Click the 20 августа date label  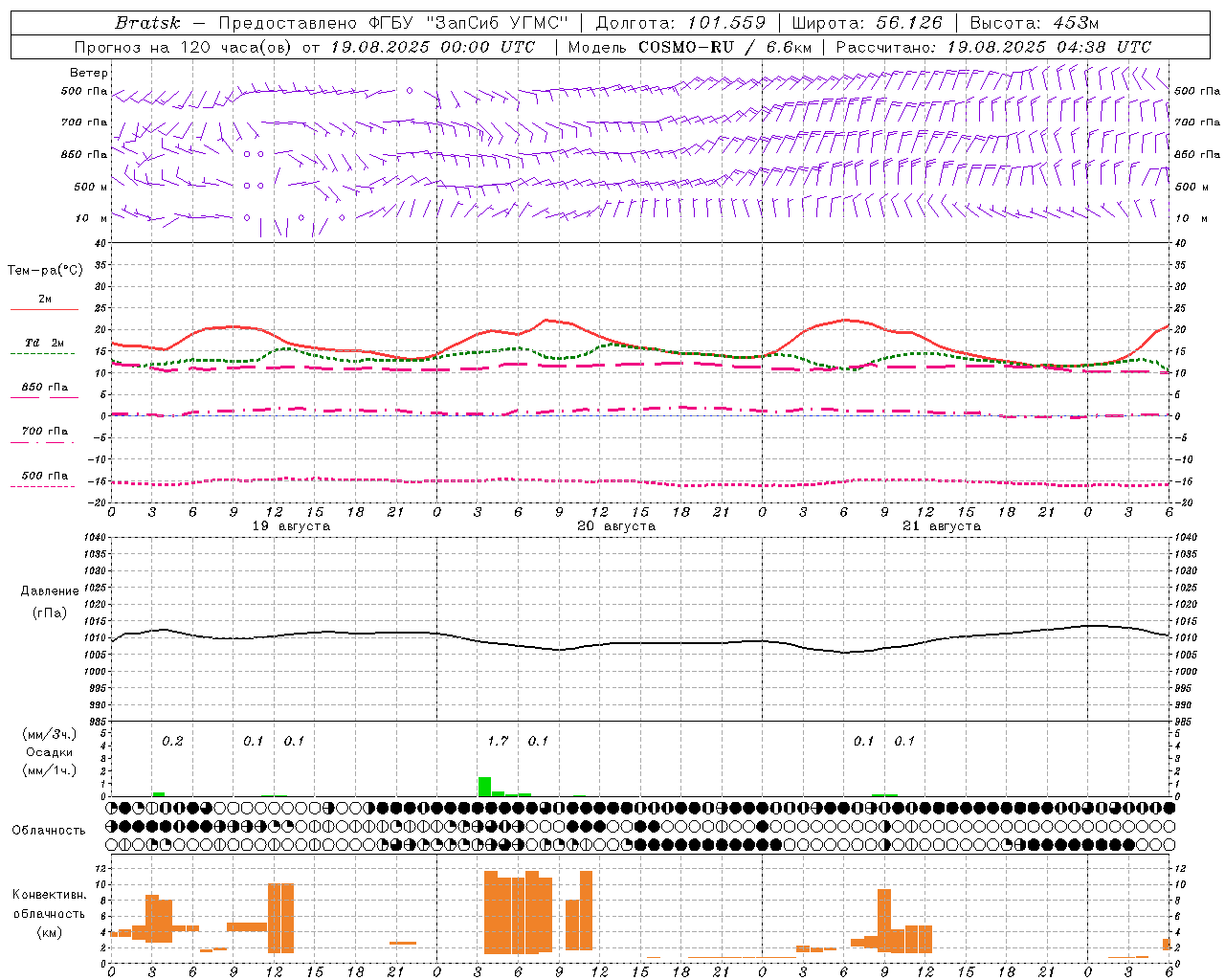tap(616, 526)
